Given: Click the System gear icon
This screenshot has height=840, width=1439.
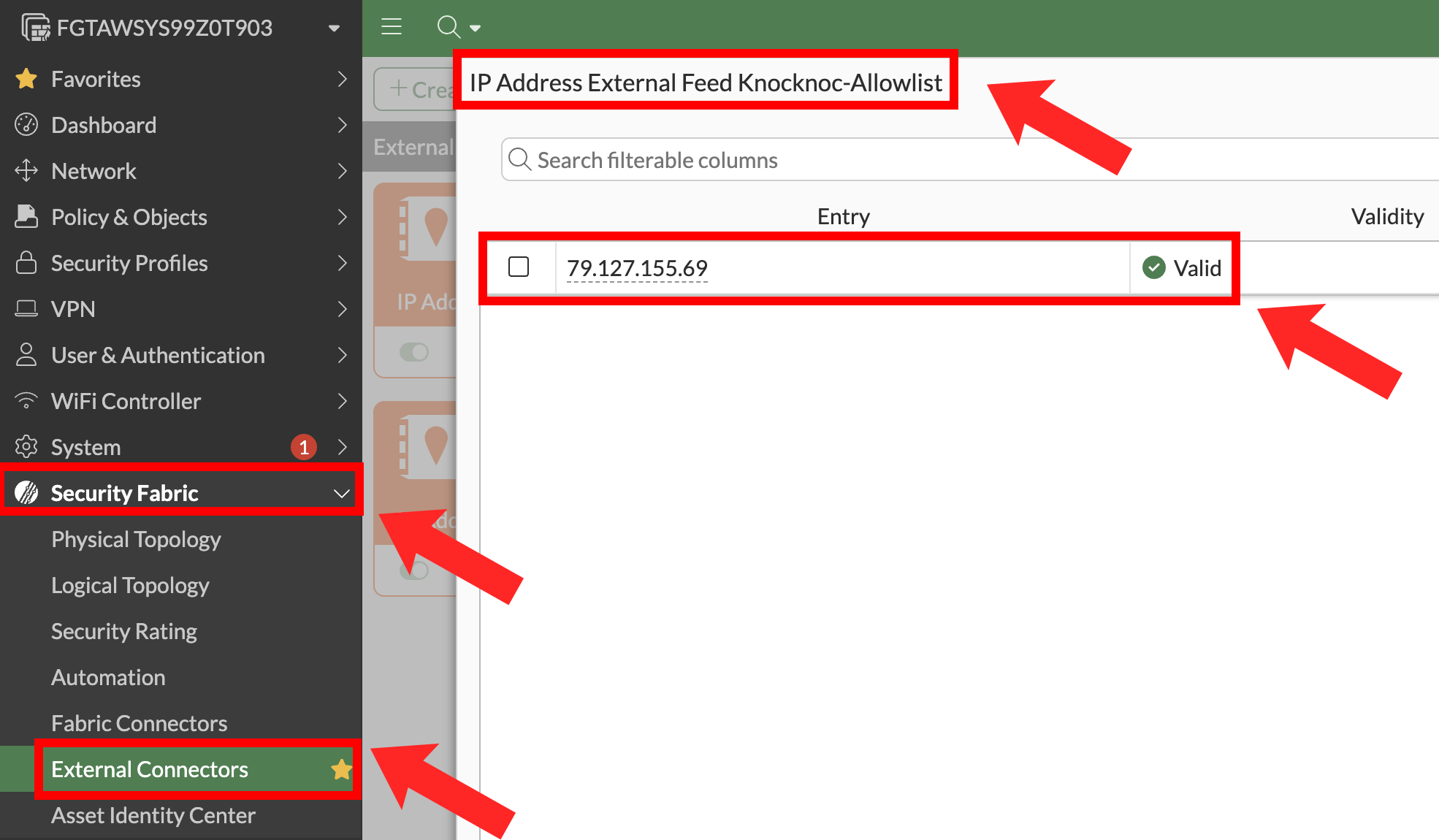Looking at the screenshot, I should point(26,447).
